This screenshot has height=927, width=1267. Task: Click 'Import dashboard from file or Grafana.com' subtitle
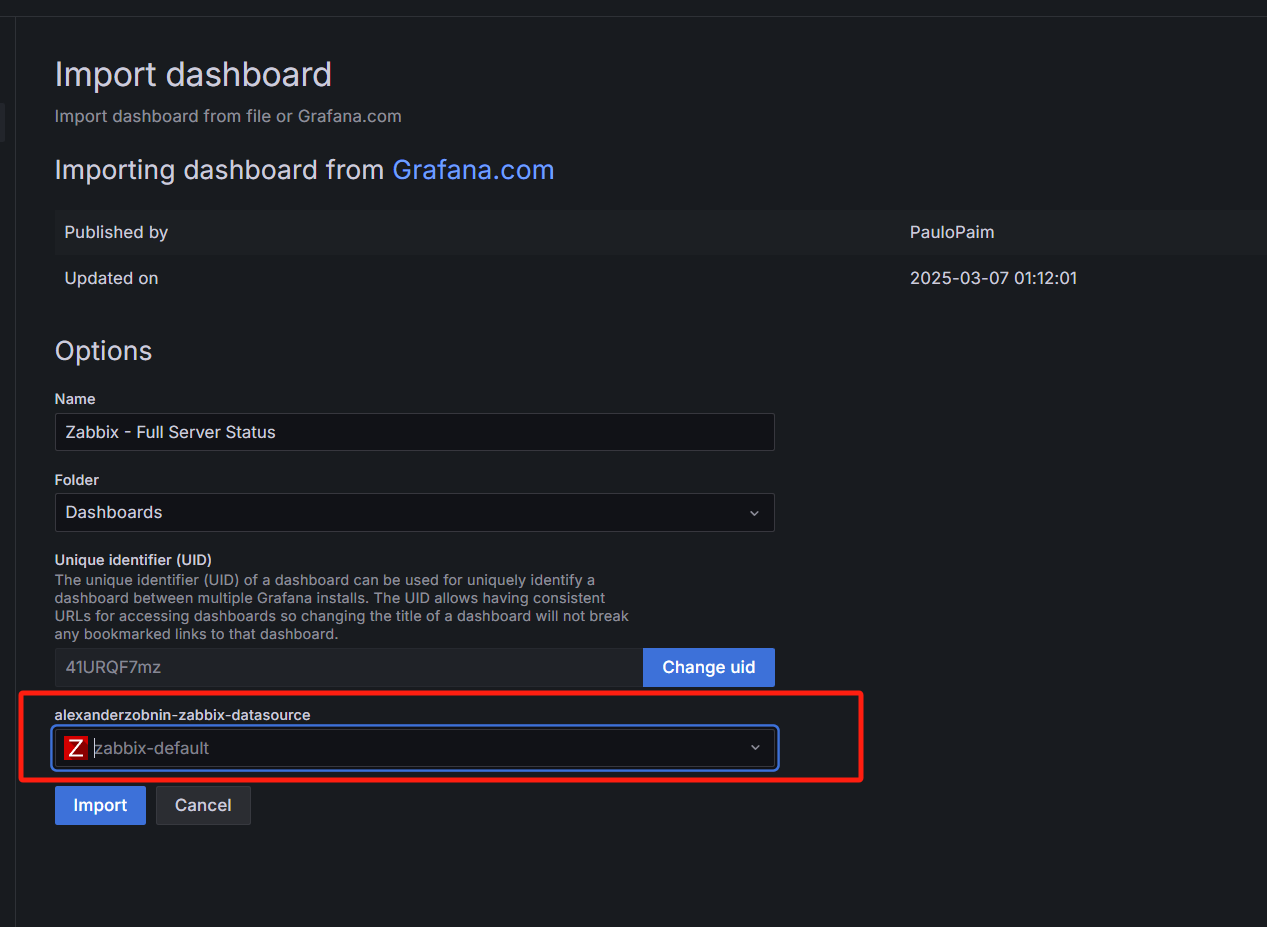228,116
